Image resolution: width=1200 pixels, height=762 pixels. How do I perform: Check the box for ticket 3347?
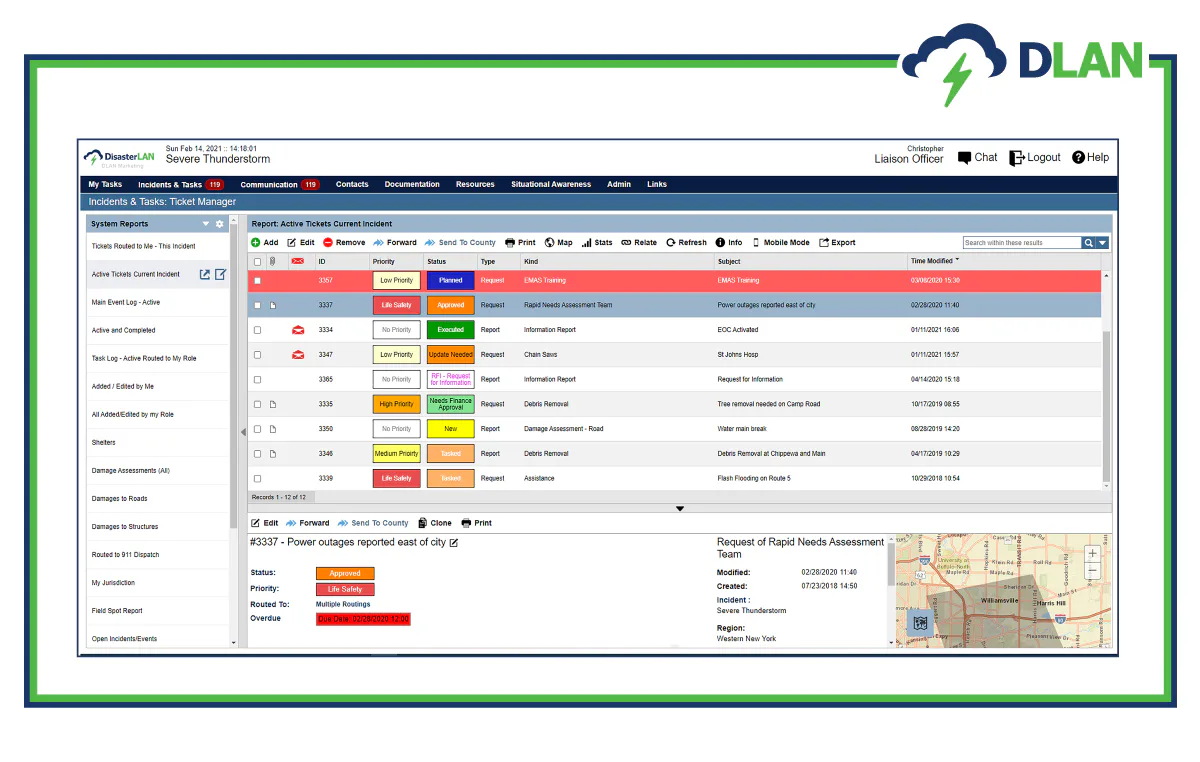point(257,355)
